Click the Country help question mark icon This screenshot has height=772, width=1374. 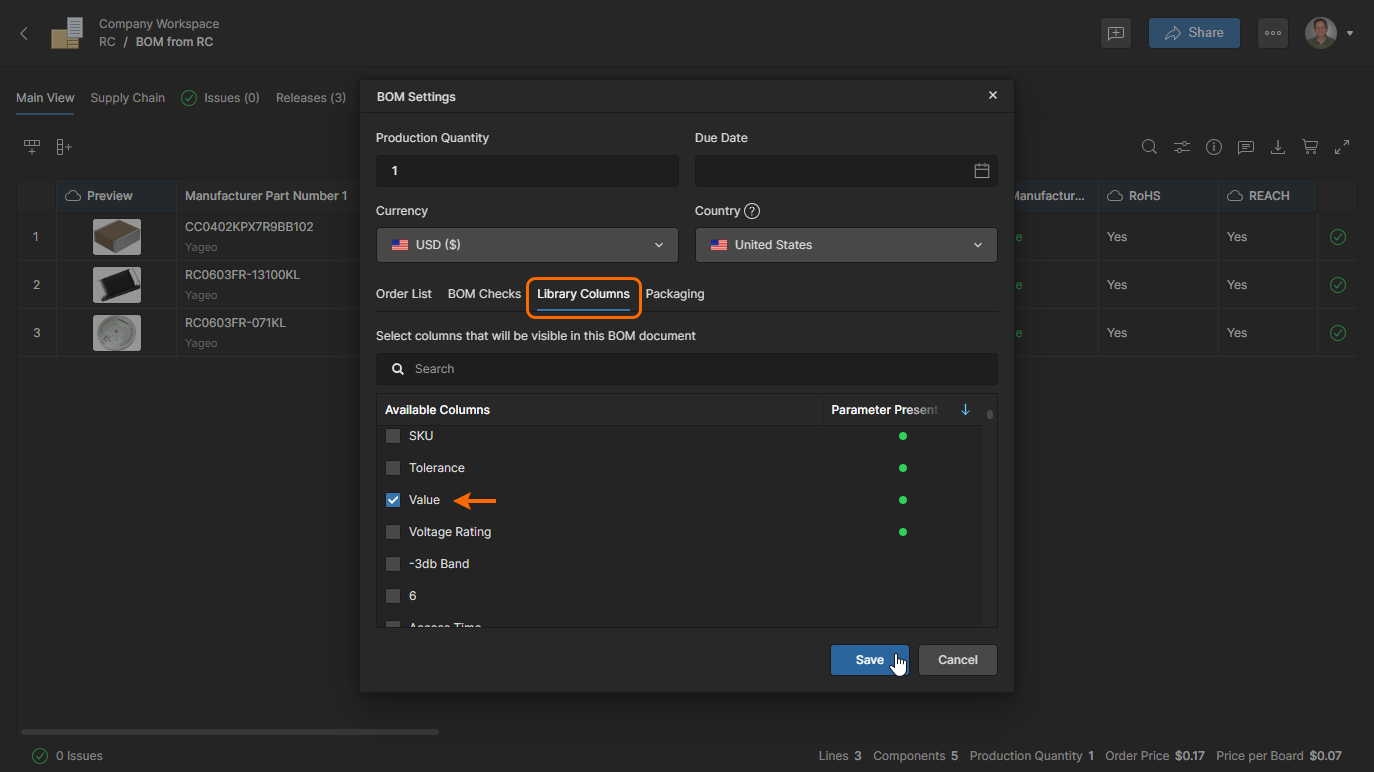pos(752,211)
